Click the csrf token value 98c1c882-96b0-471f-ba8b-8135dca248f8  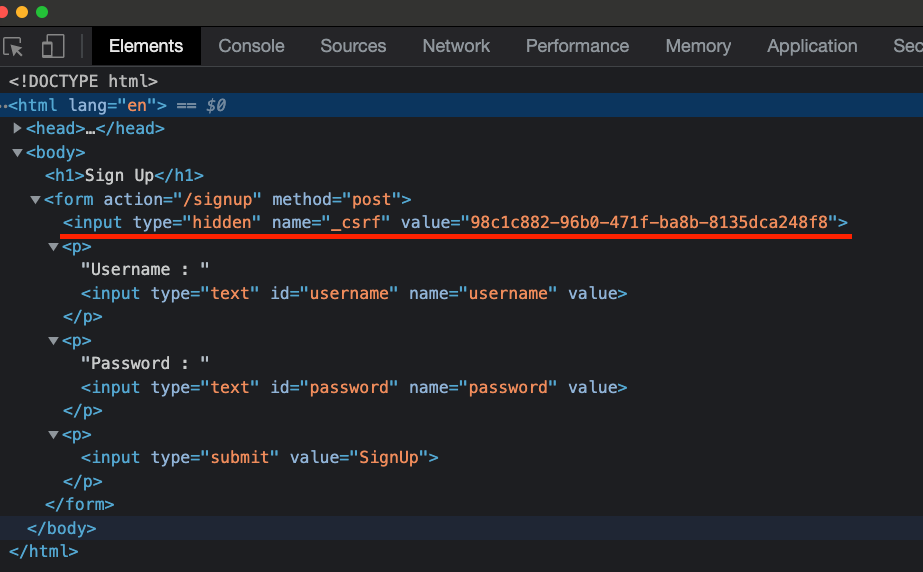pos(649,222)
